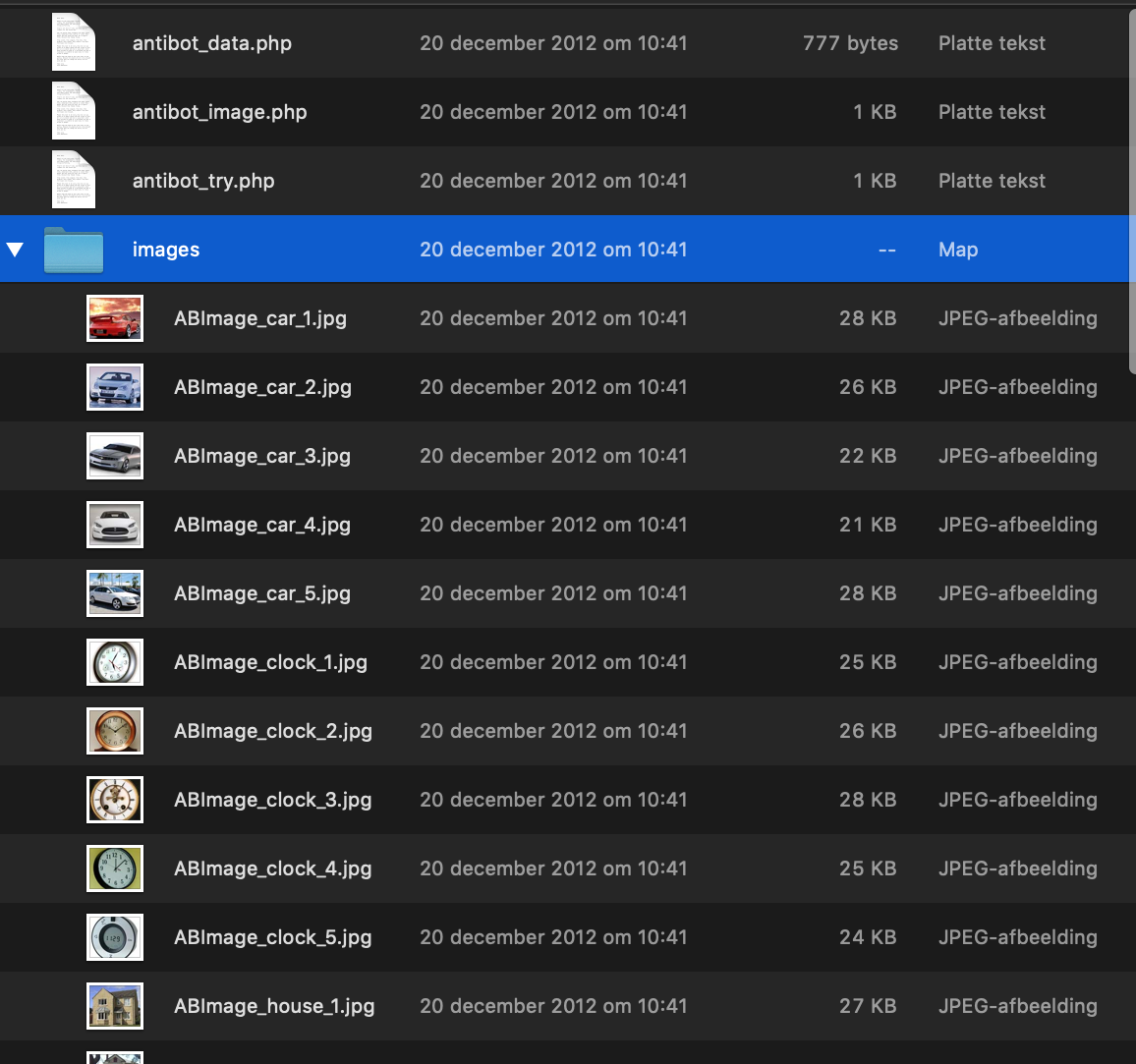Select the ABImage_car_4.jpg file name
1136x1064 pixels.
[x=262, y=525]
